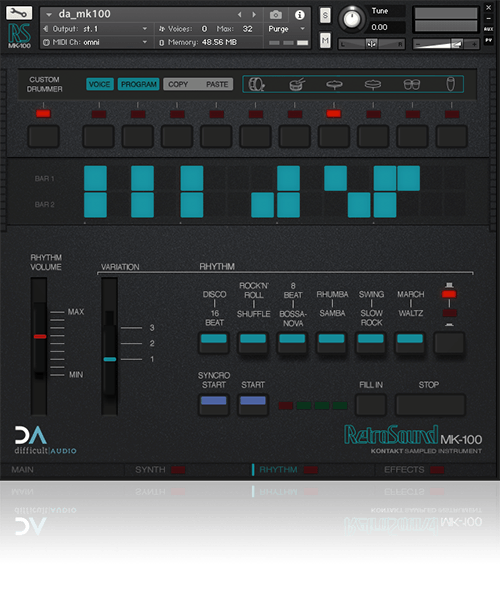This screenshot has height=589, width=500.
Task: Click the Max voices value 32
Action: [x=247, y=29]
